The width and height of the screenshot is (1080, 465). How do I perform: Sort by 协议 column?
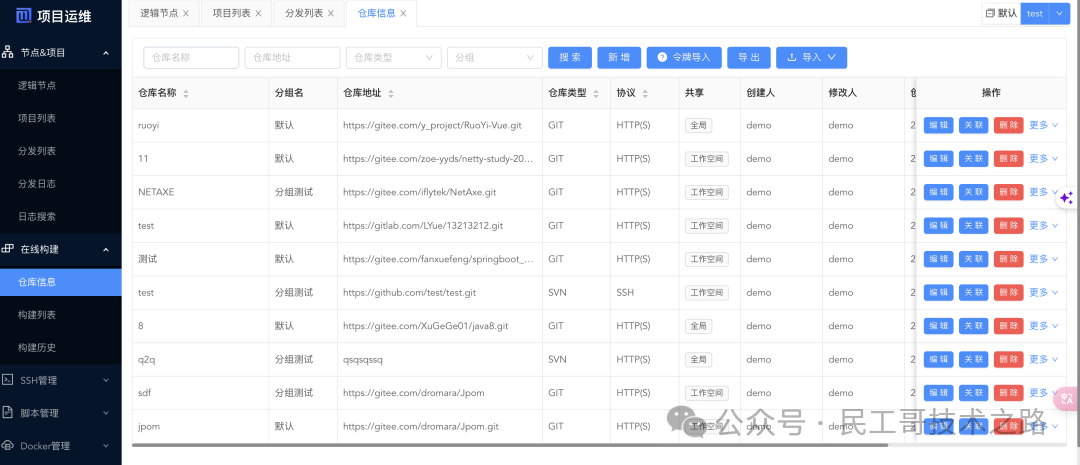pyautogui.click(x=645, y=94)
